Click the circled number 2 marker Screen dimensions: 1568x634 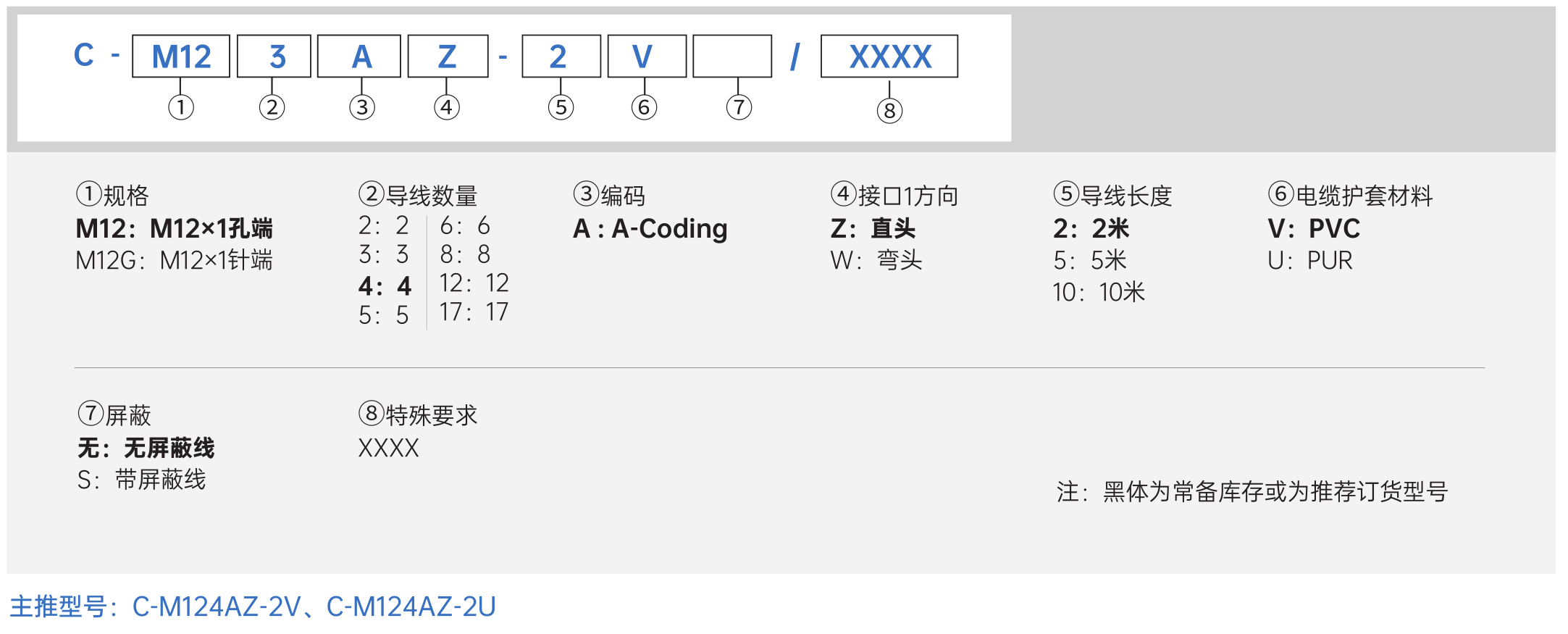pyautogui.click(x=272, y=107)
